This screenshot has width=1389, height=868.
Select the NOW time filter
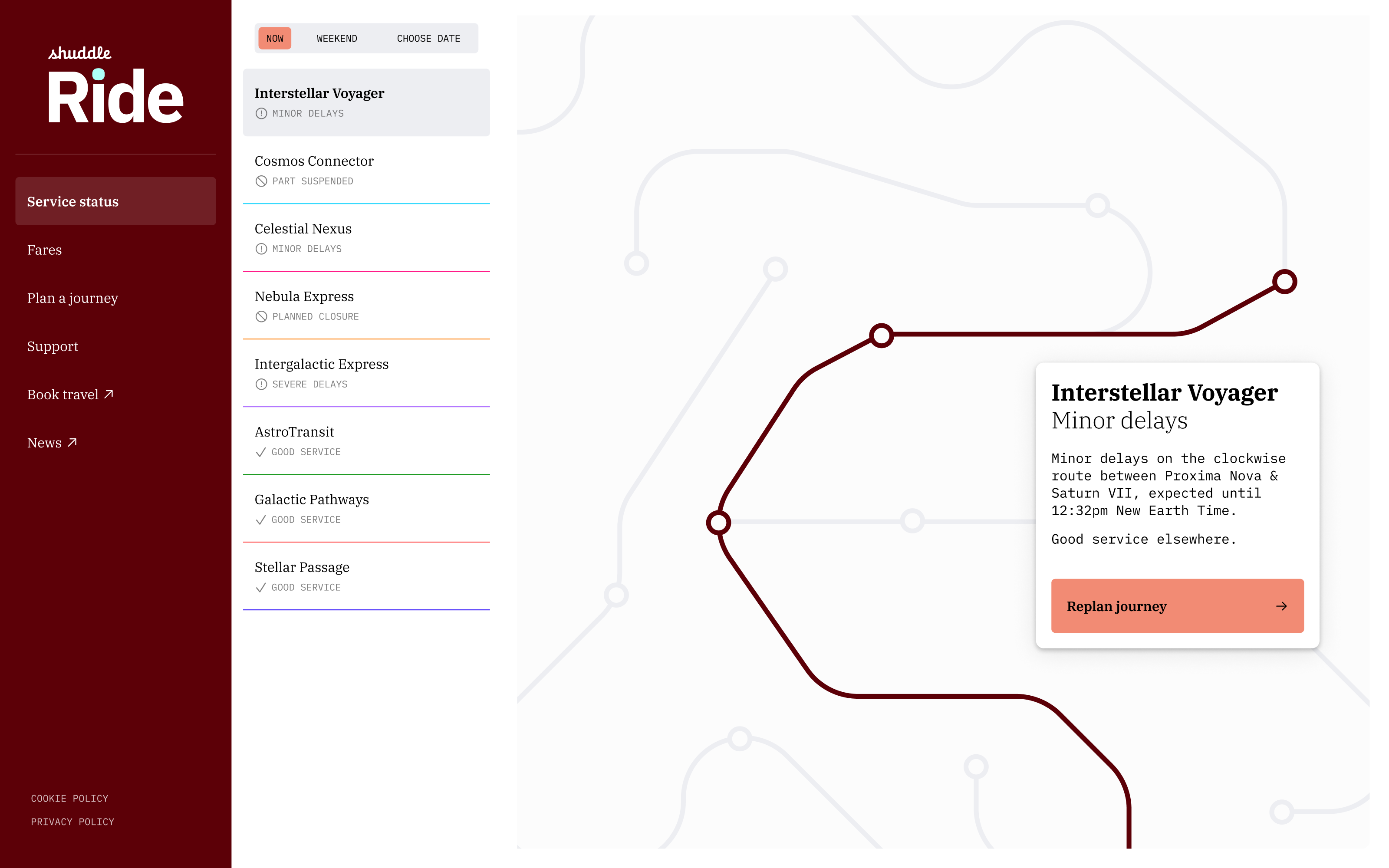click(x=275, y=39)
